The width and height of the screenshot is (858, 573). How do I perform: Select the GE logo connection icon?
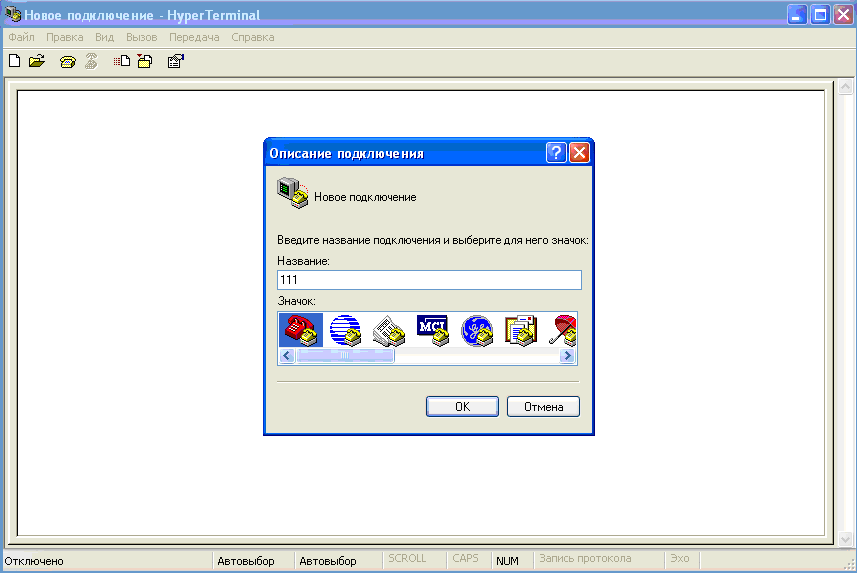[x=477, y=330]
